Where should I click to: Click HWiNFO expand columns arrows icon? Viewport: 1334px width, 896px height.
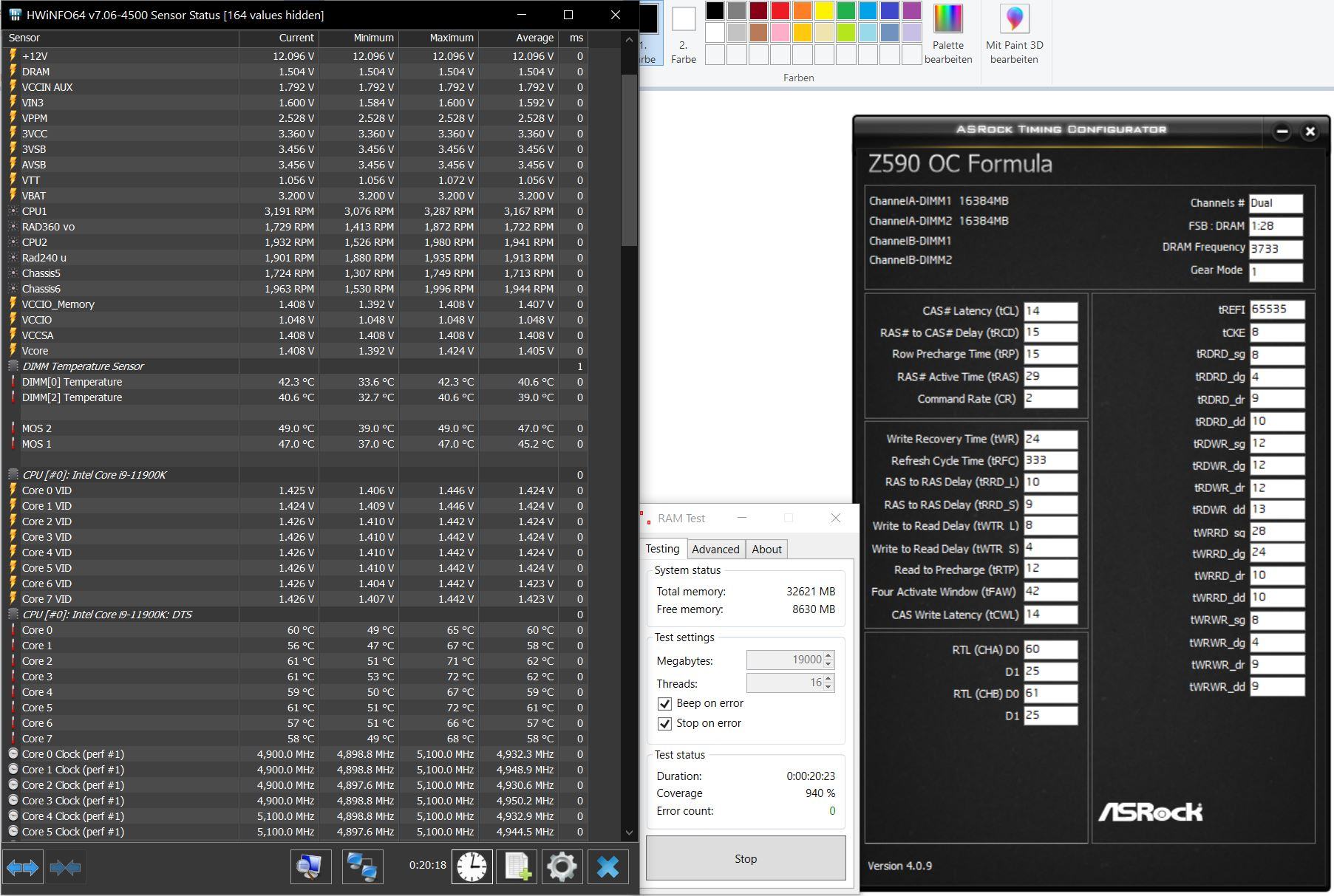coord(22,866)
